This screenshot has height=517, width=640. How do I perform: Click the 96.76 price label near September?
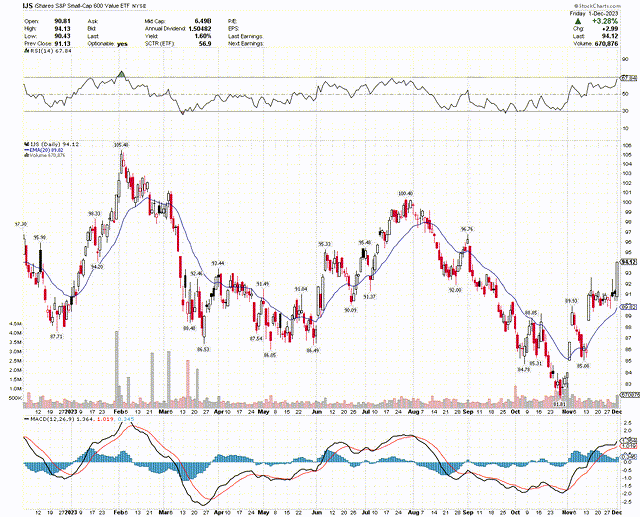click(x=467, y=229)
